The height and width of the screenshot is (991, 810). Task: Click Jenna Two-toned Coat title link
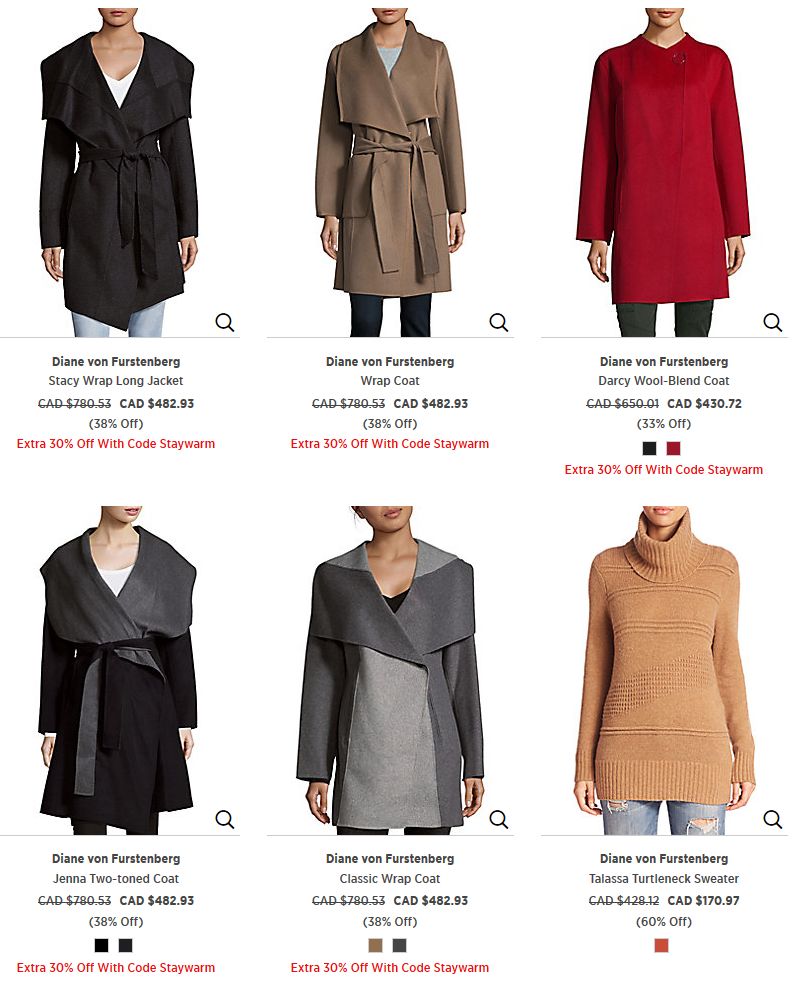click(x=116, y=879)
